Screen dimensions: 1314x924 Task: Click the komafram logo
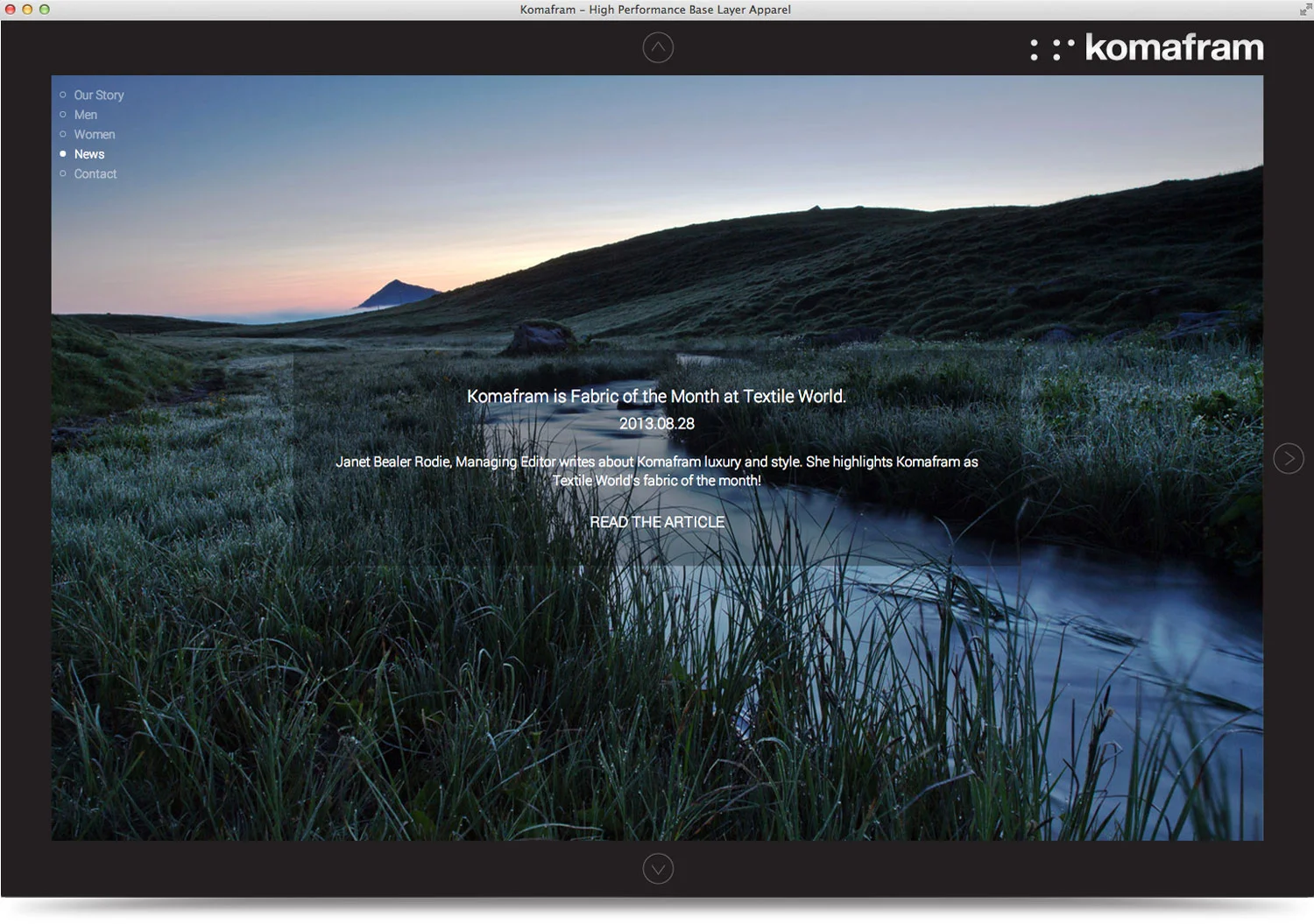[x=1147, y=47]
